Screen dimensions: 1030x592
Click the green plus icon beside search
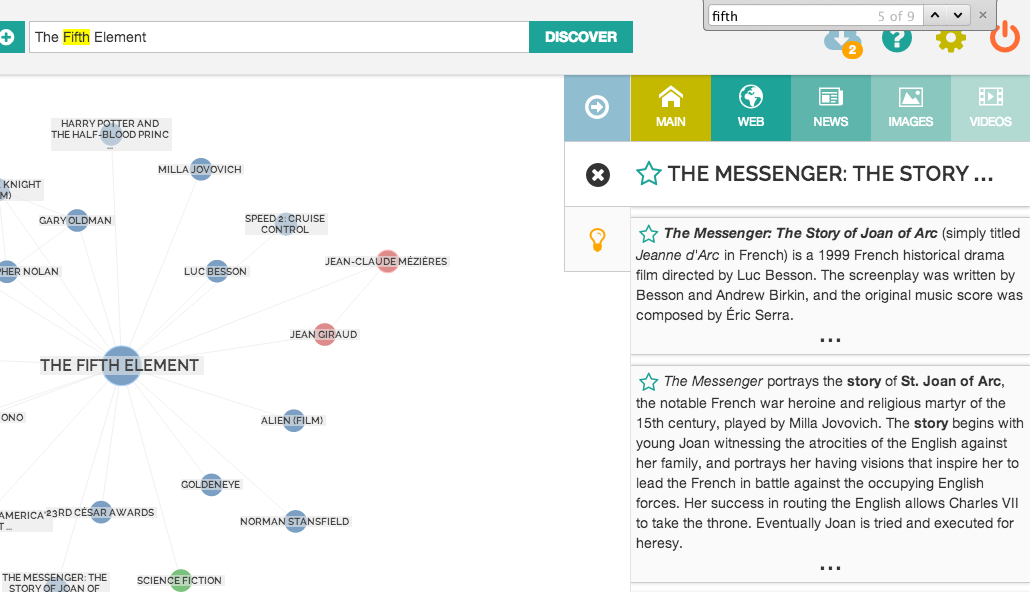pos(8,37)
